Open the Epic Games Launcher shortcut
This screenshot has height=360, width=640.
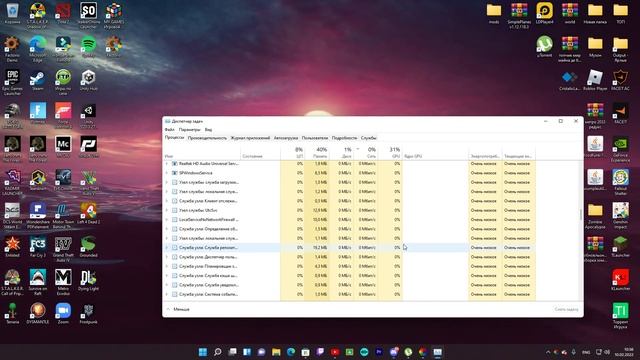pos(12,82)
